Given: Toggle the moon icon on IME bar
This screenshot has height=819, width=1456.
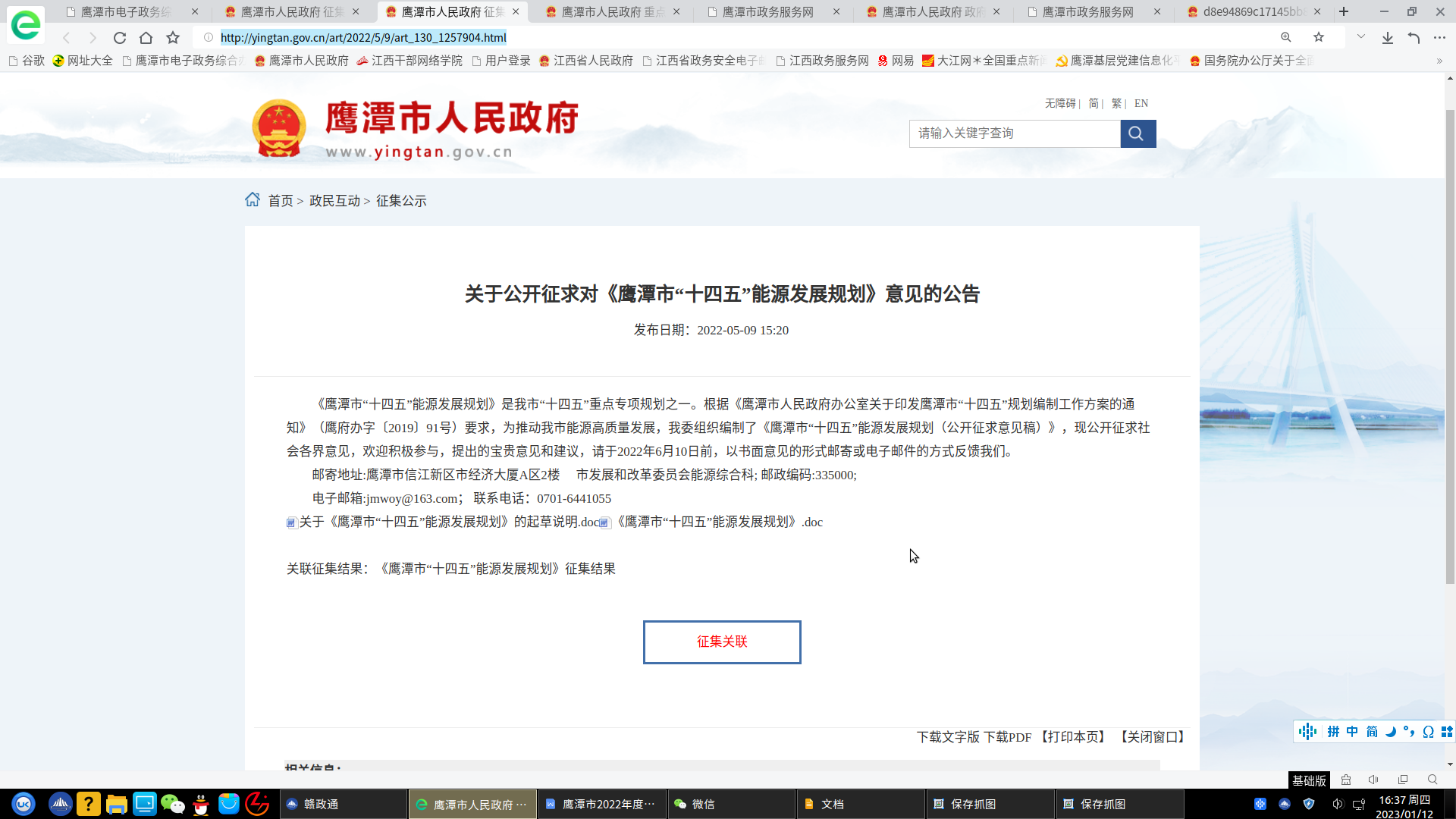Looking at the screenshot, I should (1391, 732).
